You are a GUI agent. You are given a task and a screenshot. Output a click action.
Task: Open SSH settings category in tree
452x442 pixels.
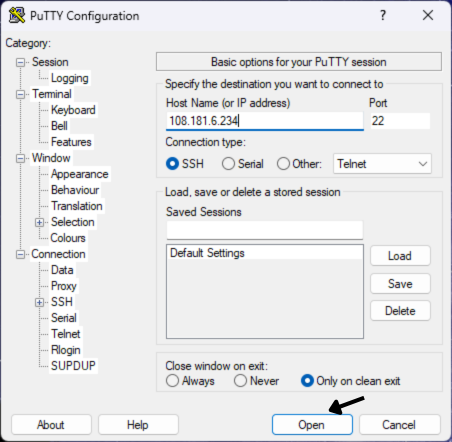tap(62, 302)
